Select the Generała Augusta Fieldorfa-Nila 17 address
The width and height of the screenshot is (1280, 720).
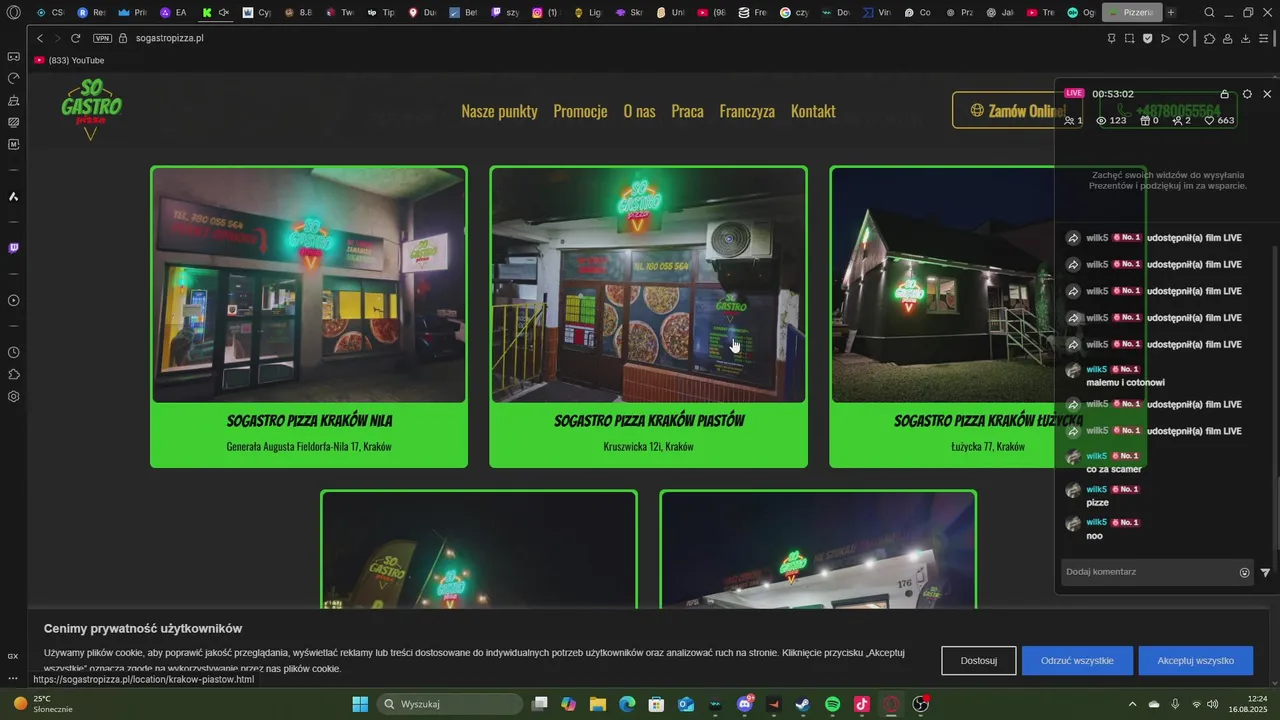309,447
